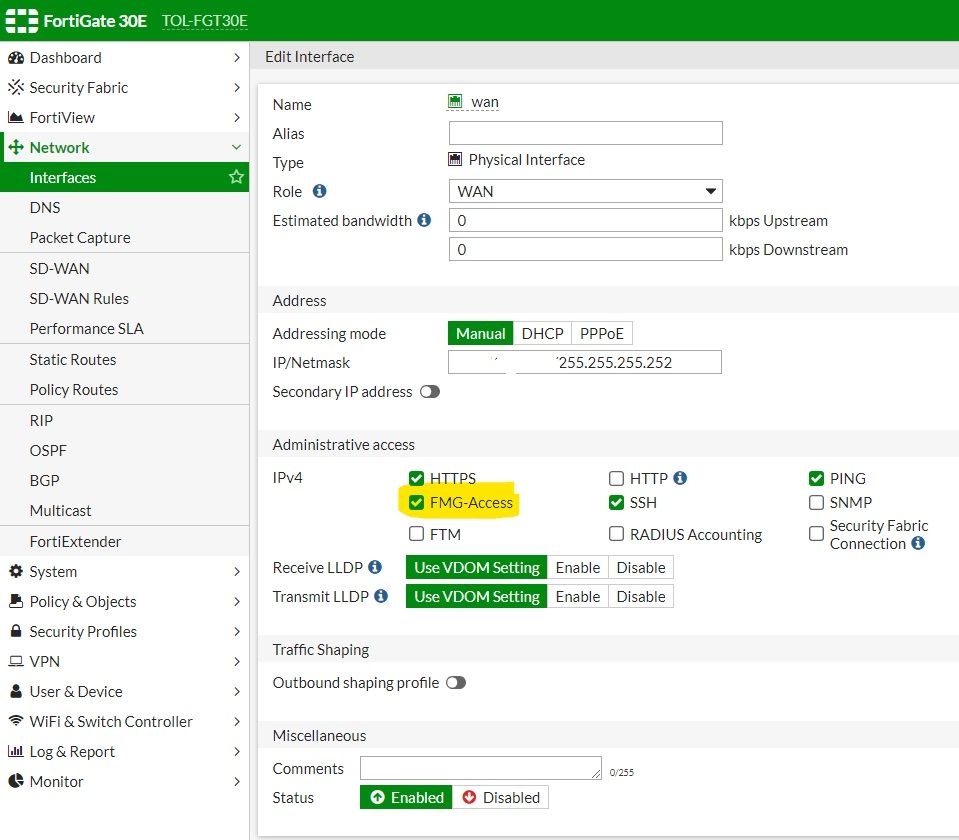The height and width of the screenshot is (840, 959).
Task: Enable the SNMP administrative access checkbox
Action: click(816, 503)
